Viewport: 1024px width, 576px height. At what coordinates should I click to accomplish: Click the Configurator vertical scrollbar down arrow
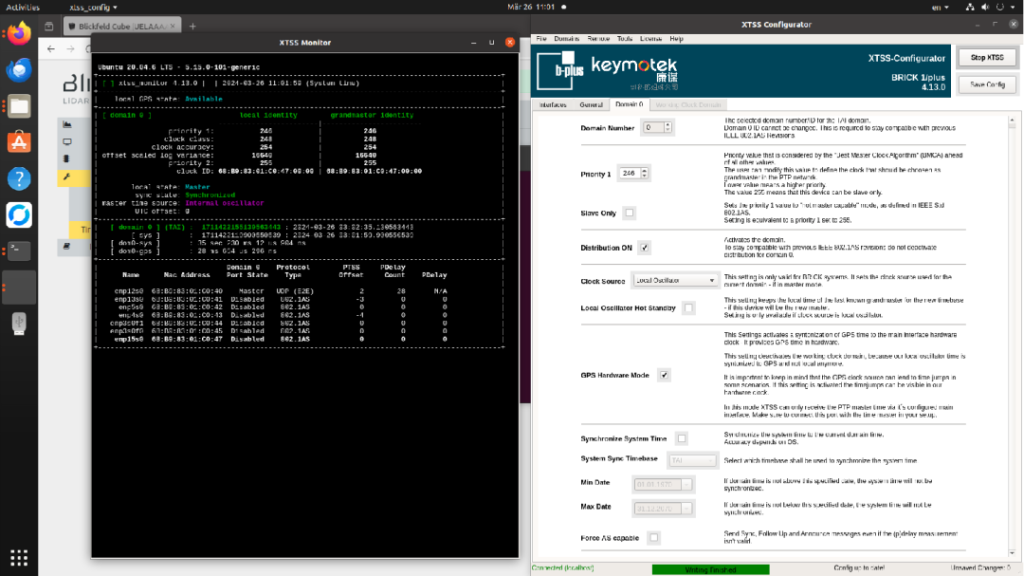pyautogui.click(x=1012, y=554)
